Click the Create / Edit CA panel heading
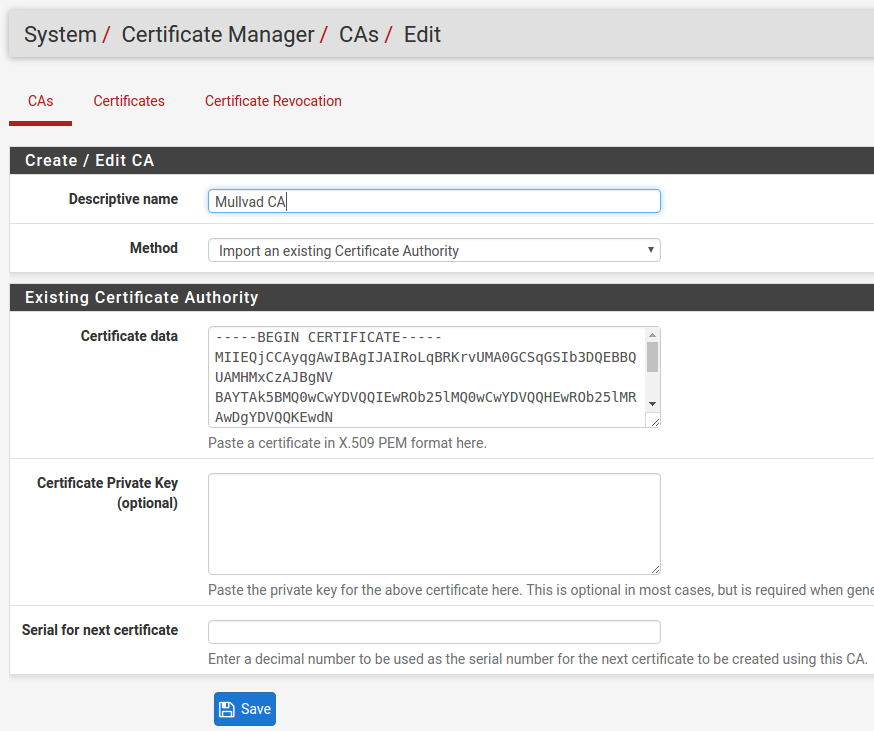This screenshot has width=874, height=731. click(90, 160)
